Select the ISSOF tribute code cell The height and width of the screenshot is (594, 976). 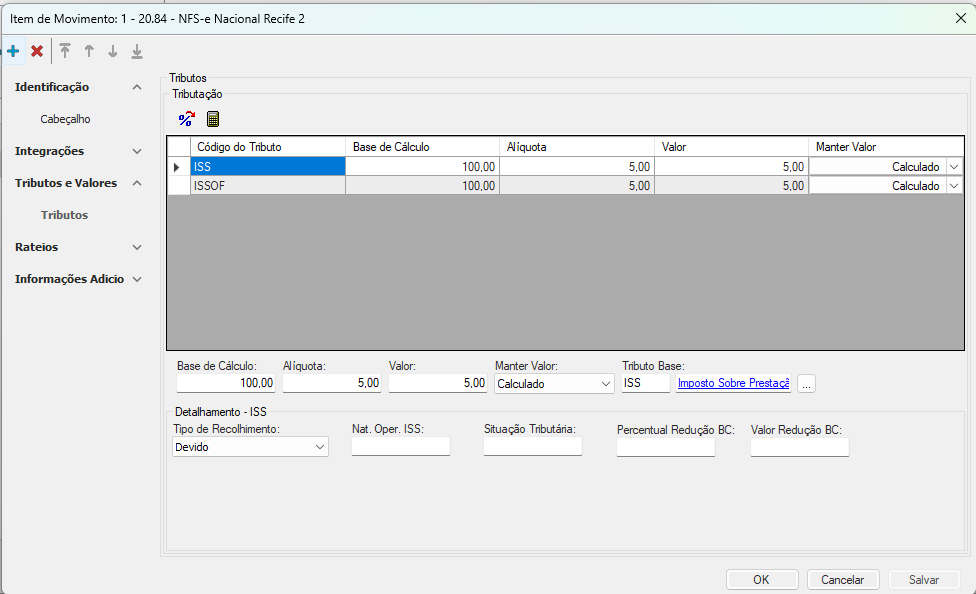coord(268,186)
